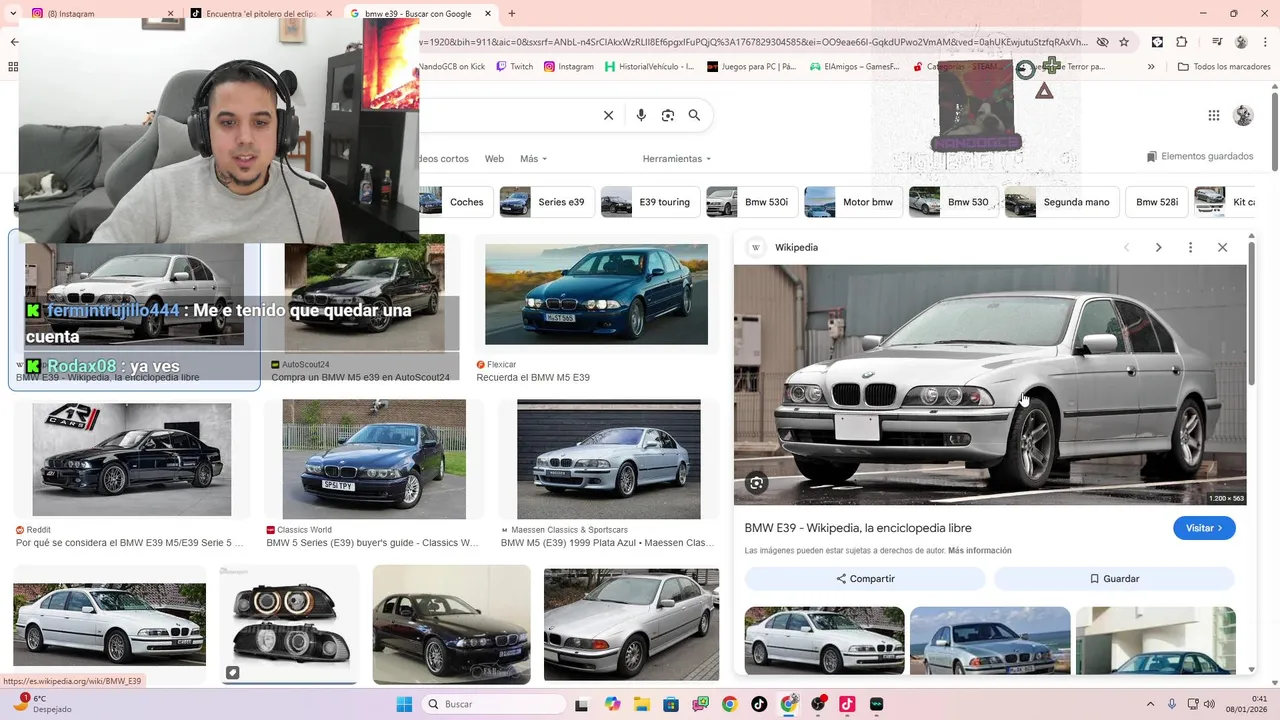
Task: Open Classics World buyer's guide thumbnail
Action: tap(374, 460)
